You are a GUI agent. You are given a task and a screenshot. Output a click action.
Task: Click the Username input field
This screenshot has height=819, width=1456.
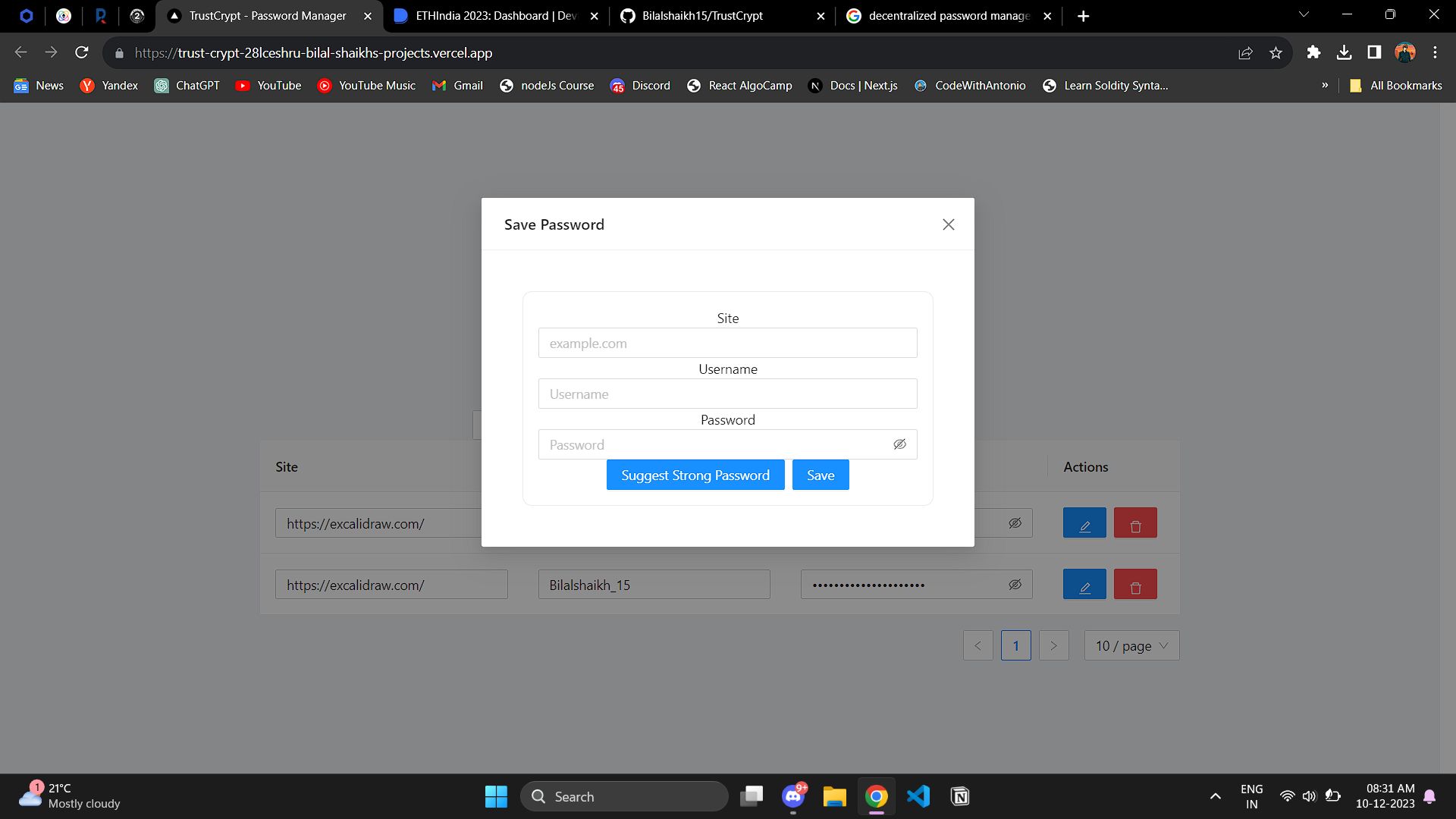(x=727, y=393)
